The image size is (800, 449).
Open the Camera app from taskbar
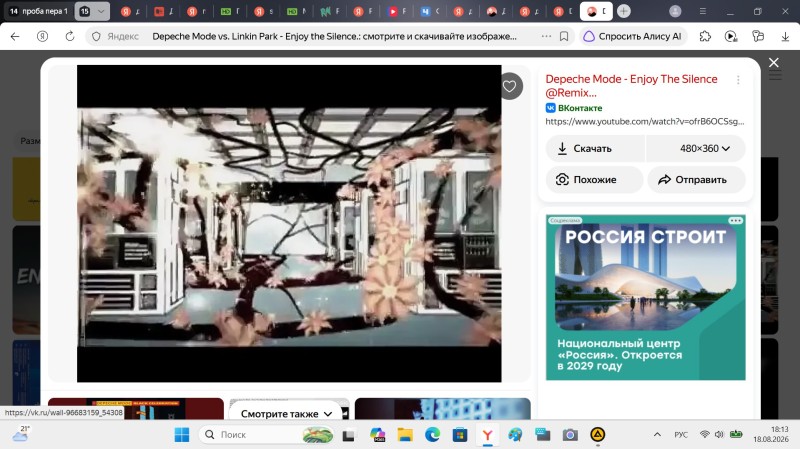click(570, 435)
